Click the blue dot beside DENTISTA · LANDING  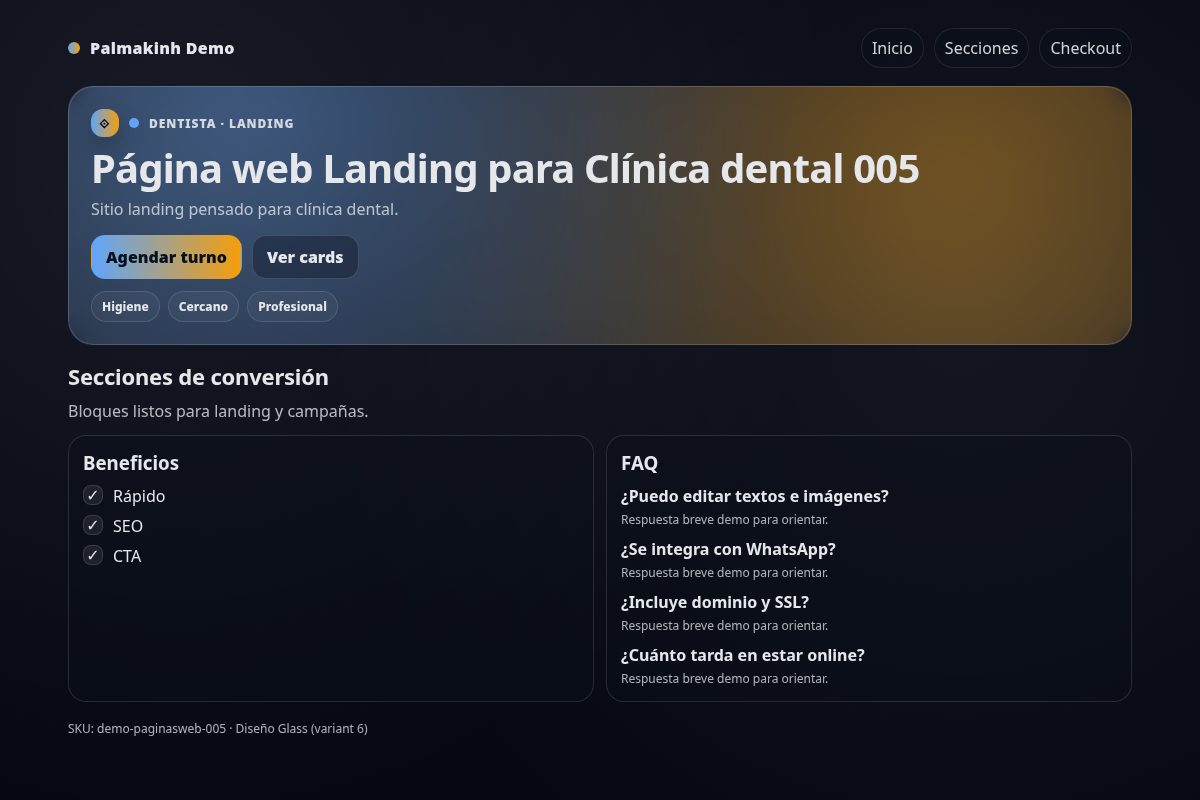(x=133, y=122)
